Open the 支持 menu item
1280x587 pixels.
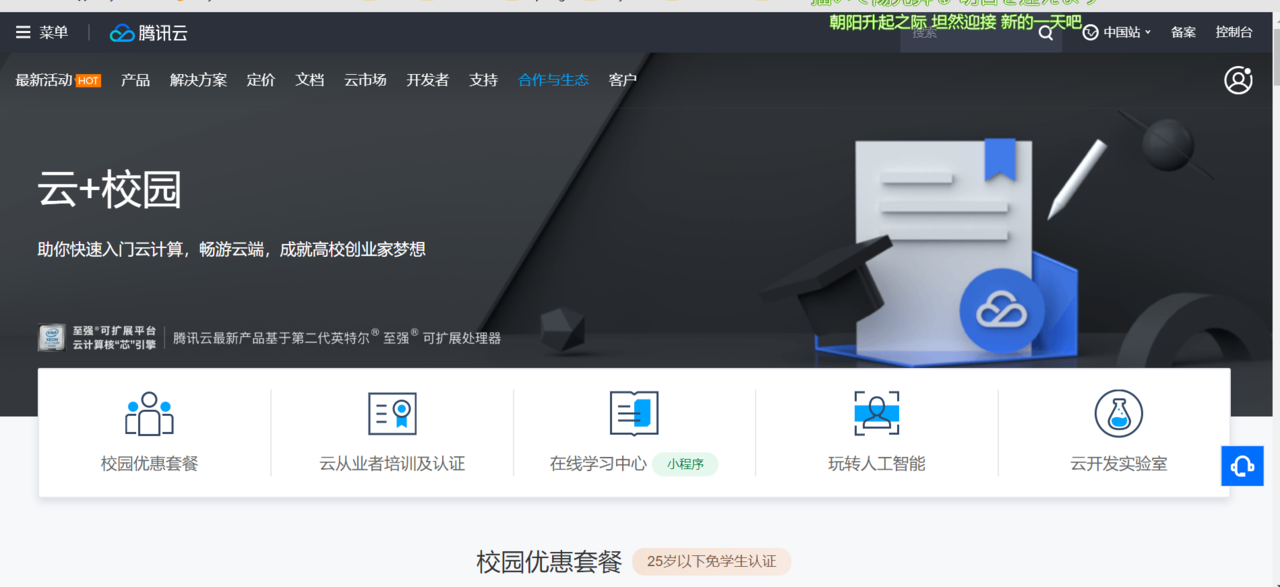click(x=484, y=80)
